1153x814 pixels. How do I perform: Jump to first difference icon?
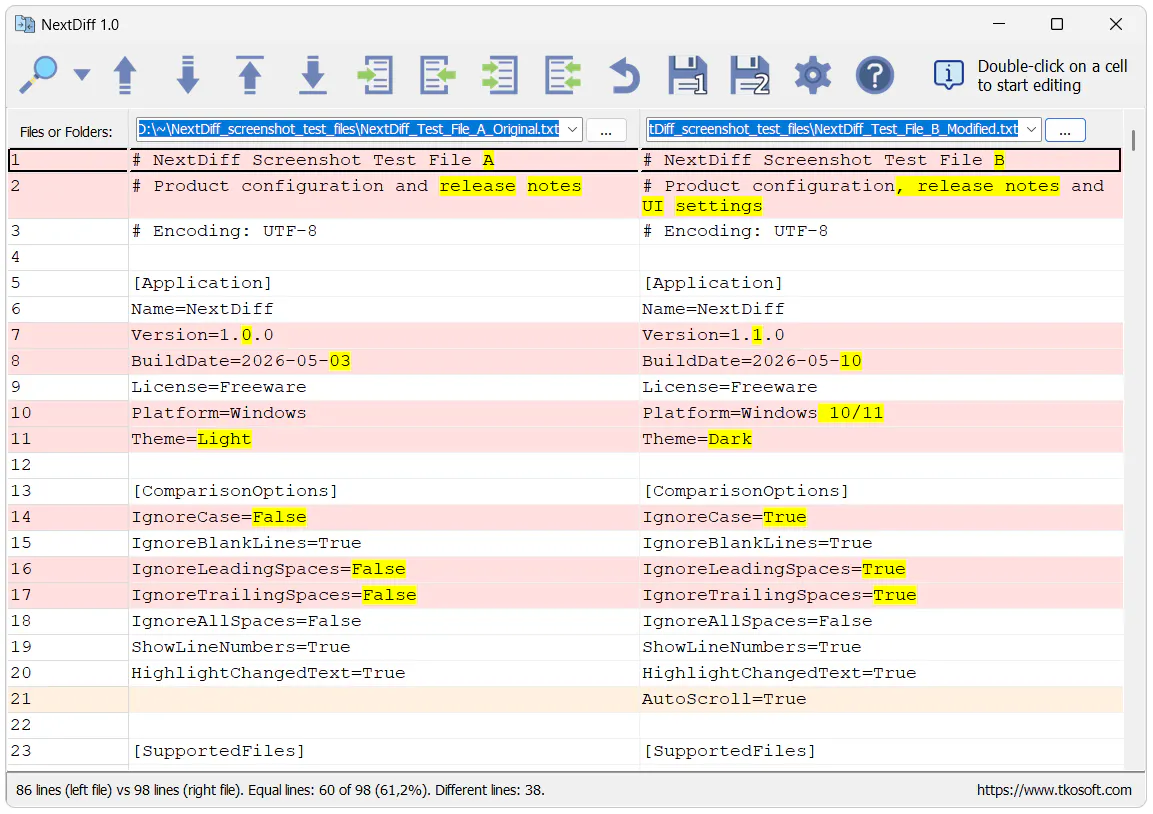click(250, 75)
